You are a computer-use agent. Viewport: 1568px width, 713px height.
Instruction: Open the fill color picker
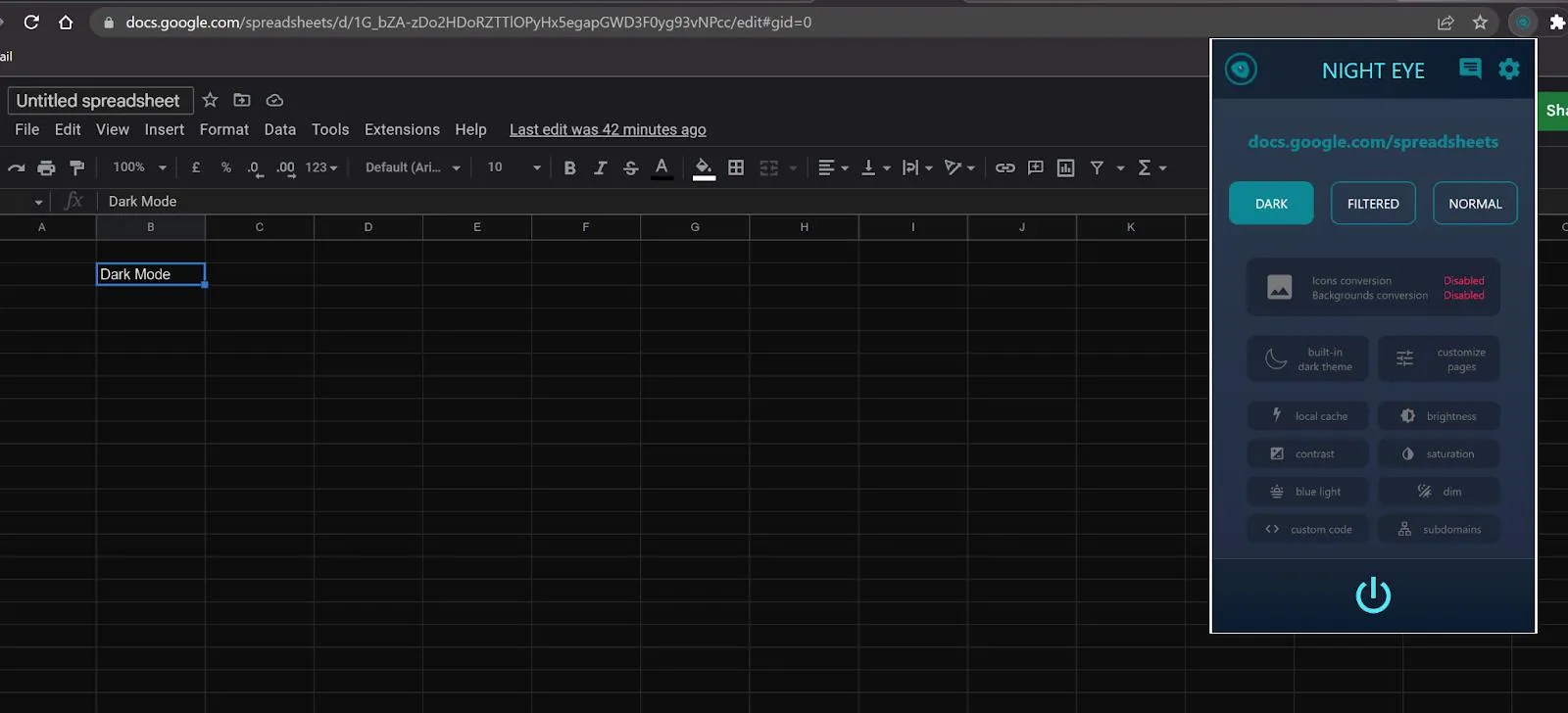(704, 167)
